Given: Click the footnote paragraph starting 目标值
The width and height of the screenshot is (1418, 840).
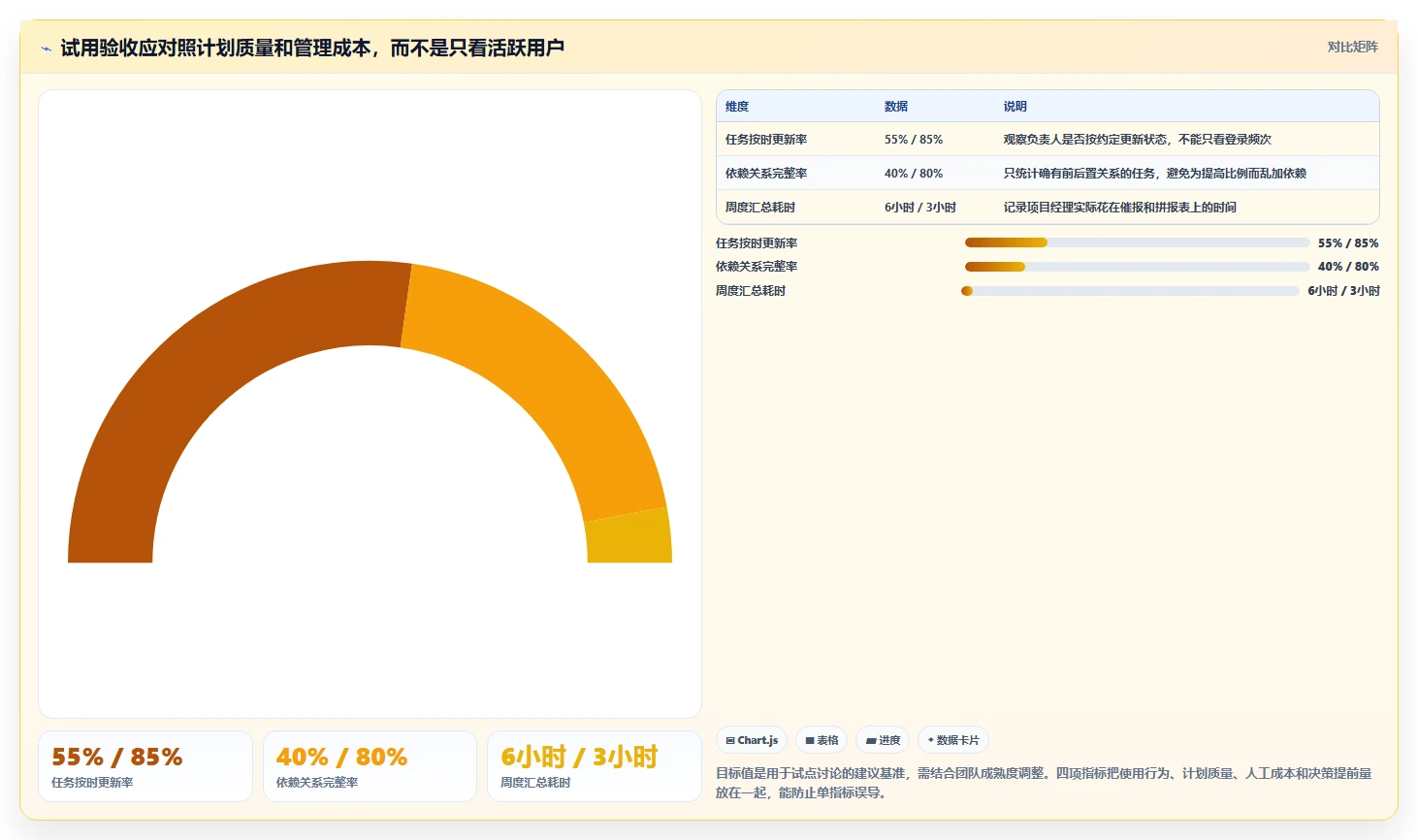Looking at the screenshot, I should (x=1045, y=783).
